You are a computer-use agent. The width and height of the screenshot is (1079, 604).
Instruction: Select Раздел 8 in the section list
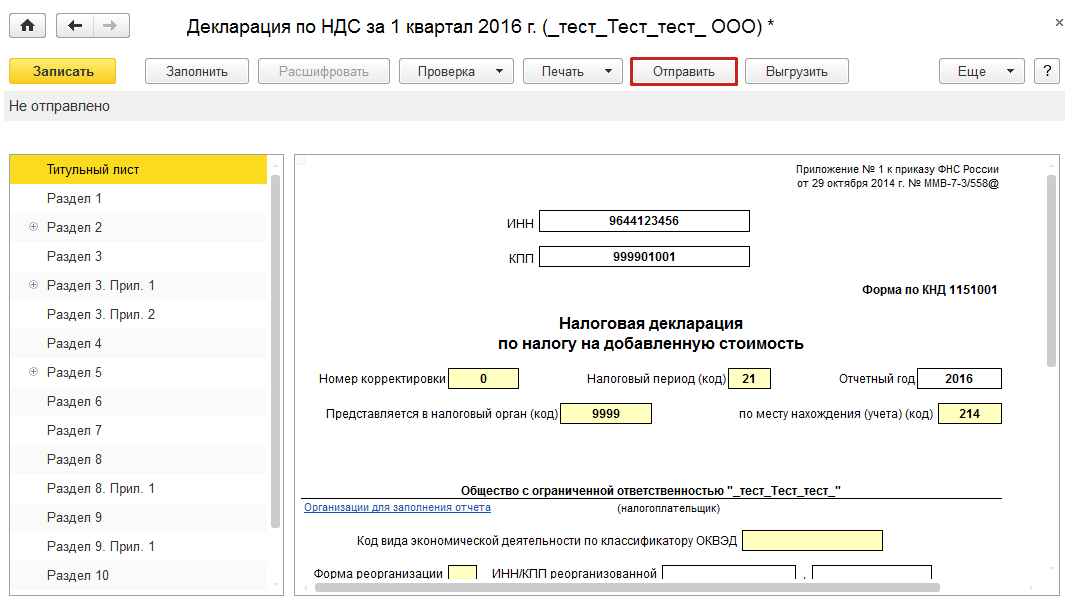74,460
